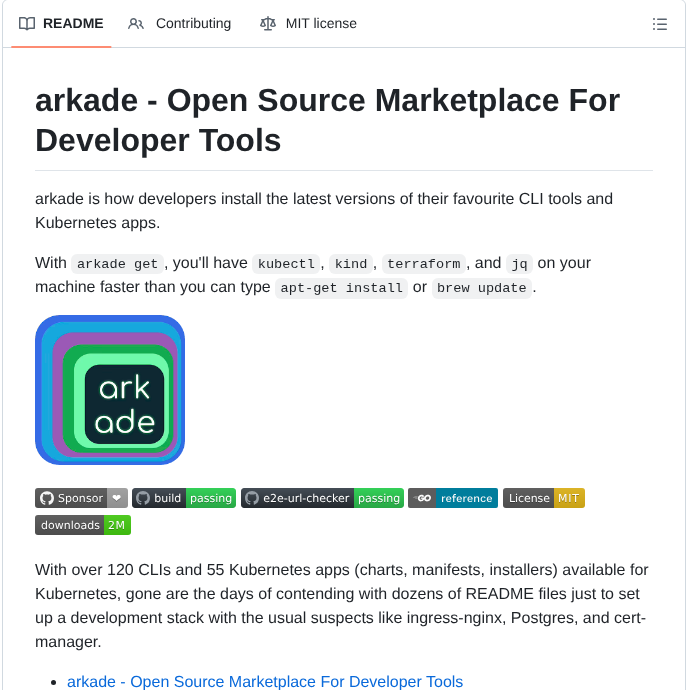Click the scale icon beside MIT license

tap(267, 24)
